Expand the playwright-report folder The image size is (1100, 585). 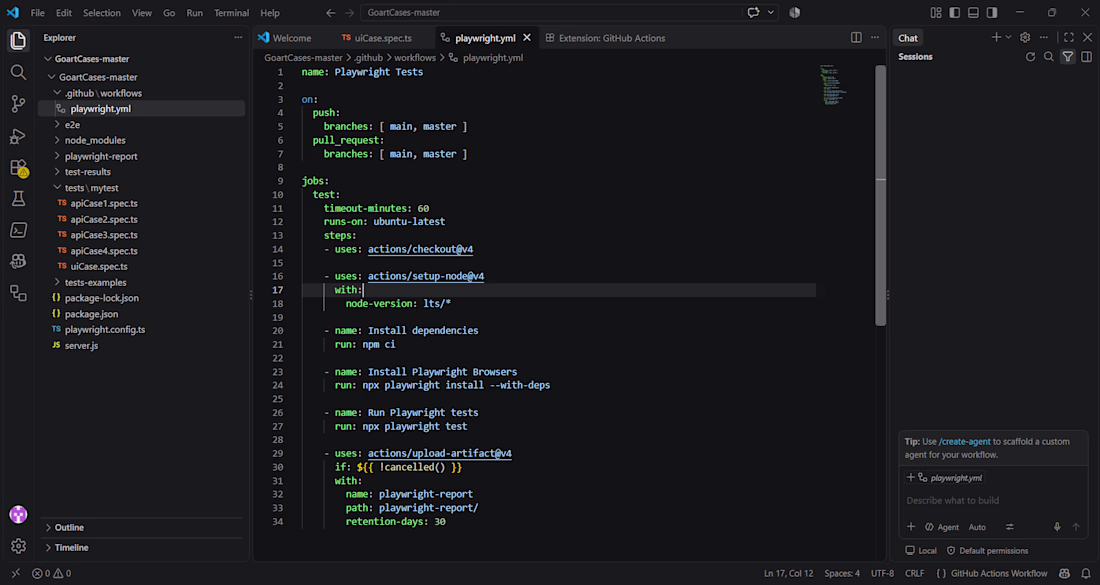point(58,156)
